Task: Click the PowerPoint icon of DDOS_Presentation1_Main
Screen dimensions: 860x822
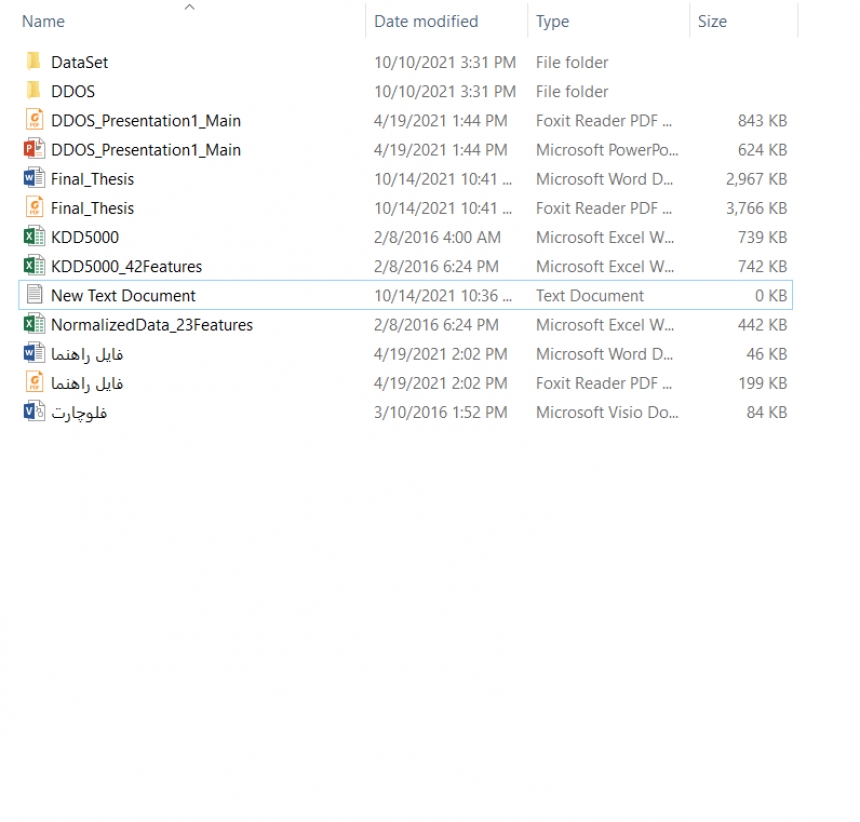Action: point(34,149)
